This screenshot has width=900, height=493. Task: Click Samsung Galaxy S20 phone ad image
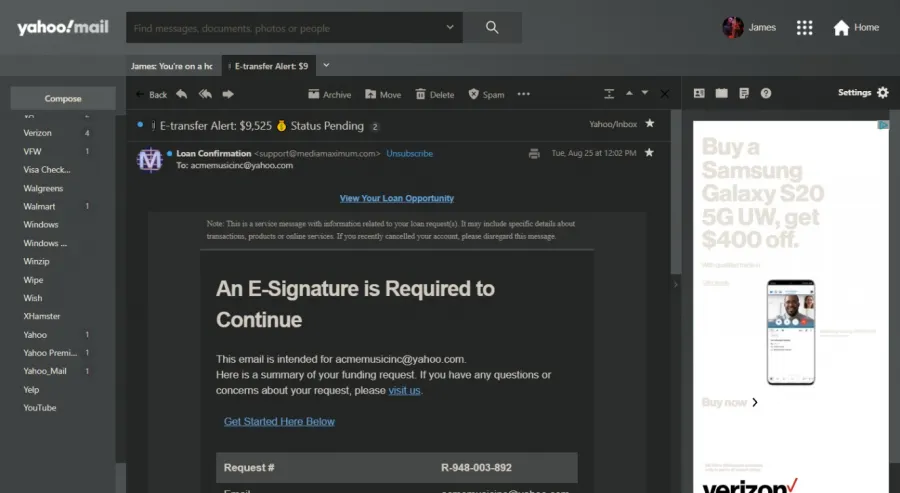(x=791, y=332)
